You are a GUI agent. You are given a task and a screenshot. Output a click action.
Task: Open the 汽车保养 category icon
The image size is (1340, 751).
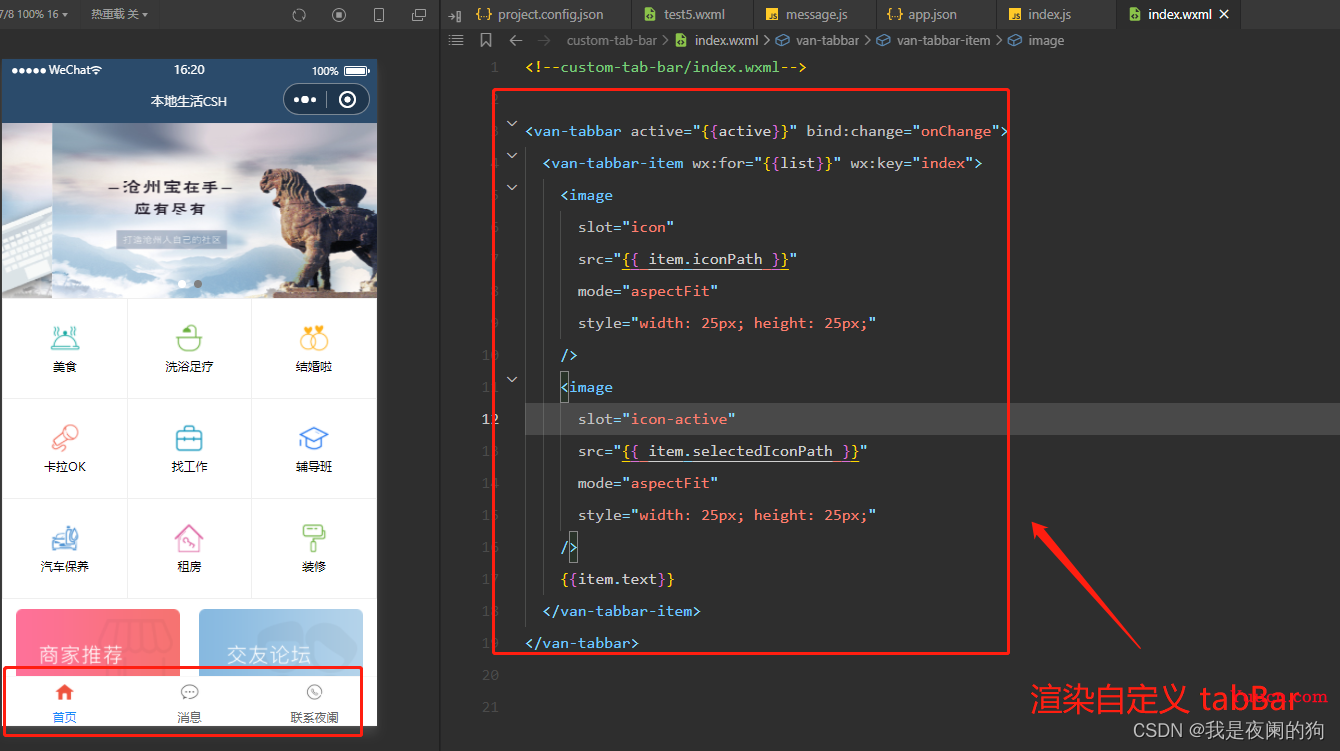(x=65, y=538)
